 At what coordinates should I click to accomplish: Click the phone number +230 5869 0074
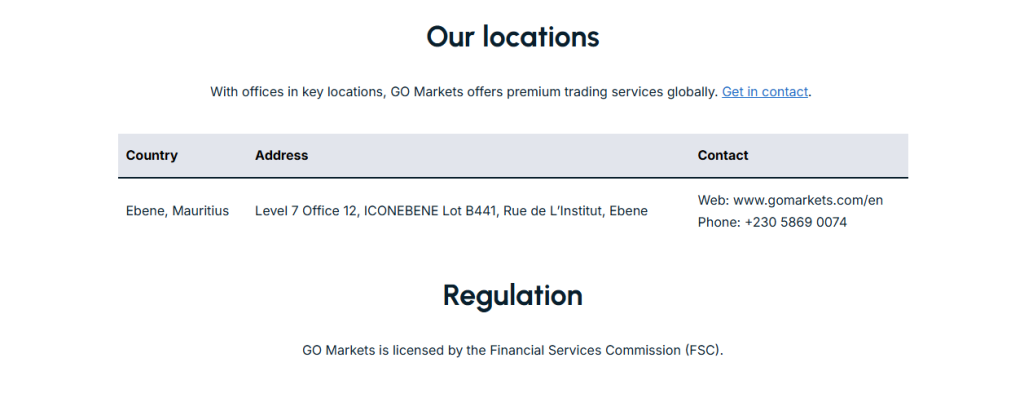(795, 222)
